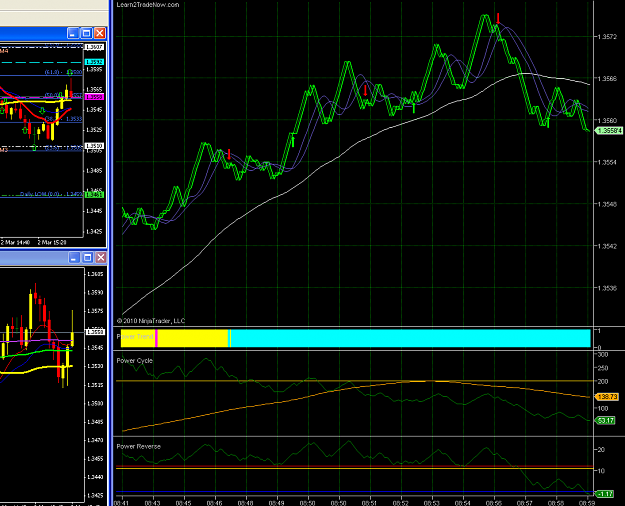Viewport: 625px width, 506px height.
Task: Click the orange Power Cycle value 138.73
Action: point(606,397)
